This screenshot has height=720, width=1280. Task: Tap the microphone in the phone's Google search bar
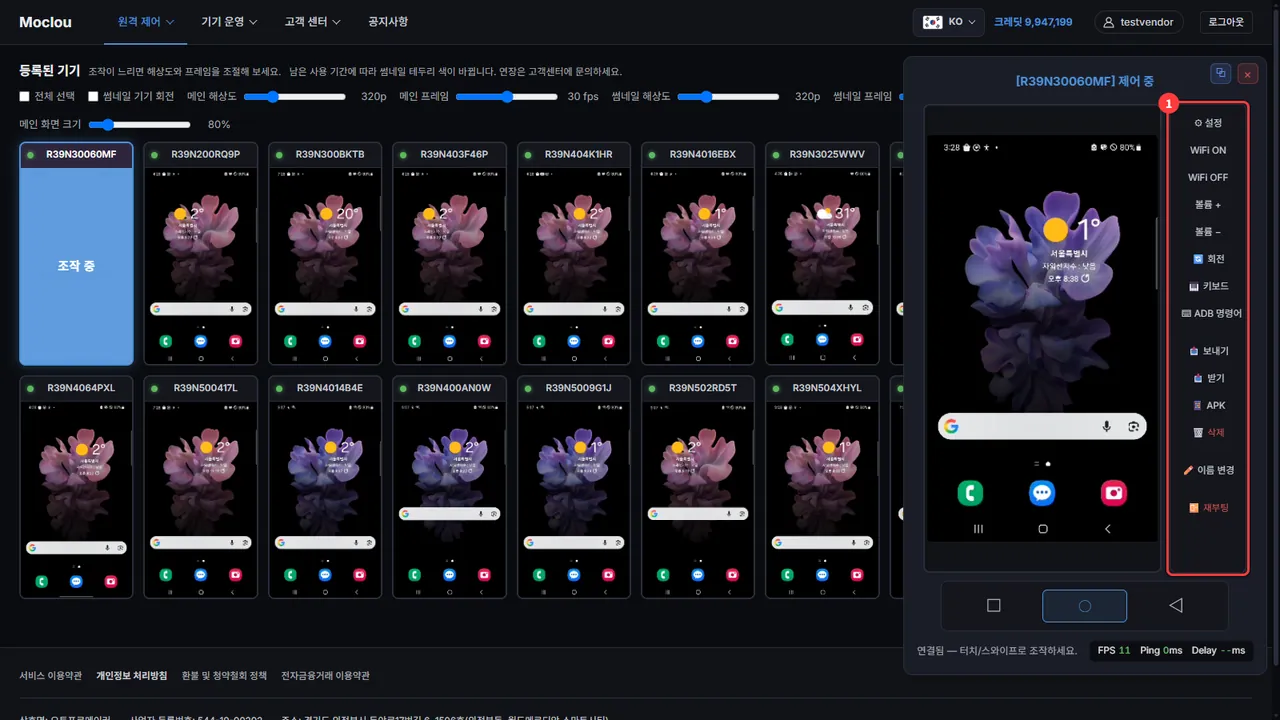tap(1107, 426)
